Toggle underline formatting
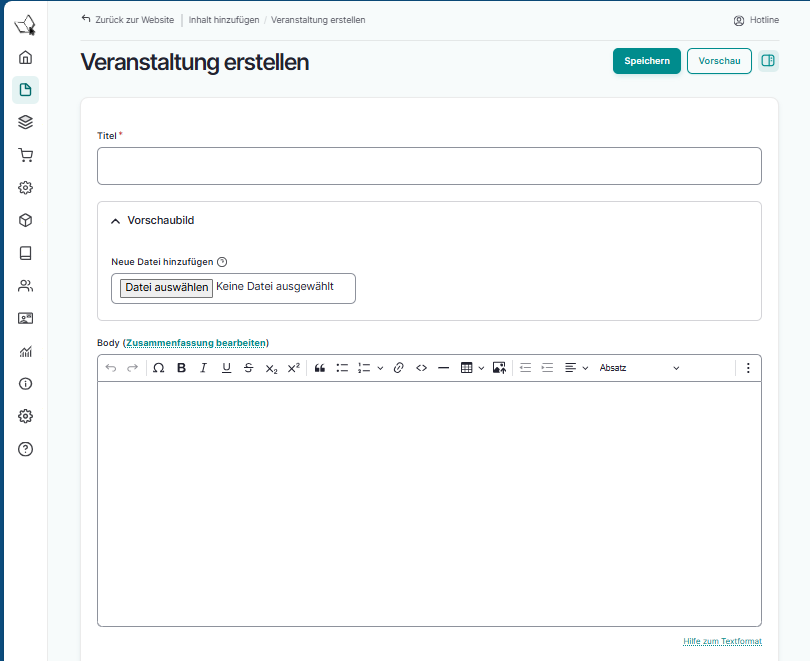This screenshot has width=810, height=661. pos(226,368)
